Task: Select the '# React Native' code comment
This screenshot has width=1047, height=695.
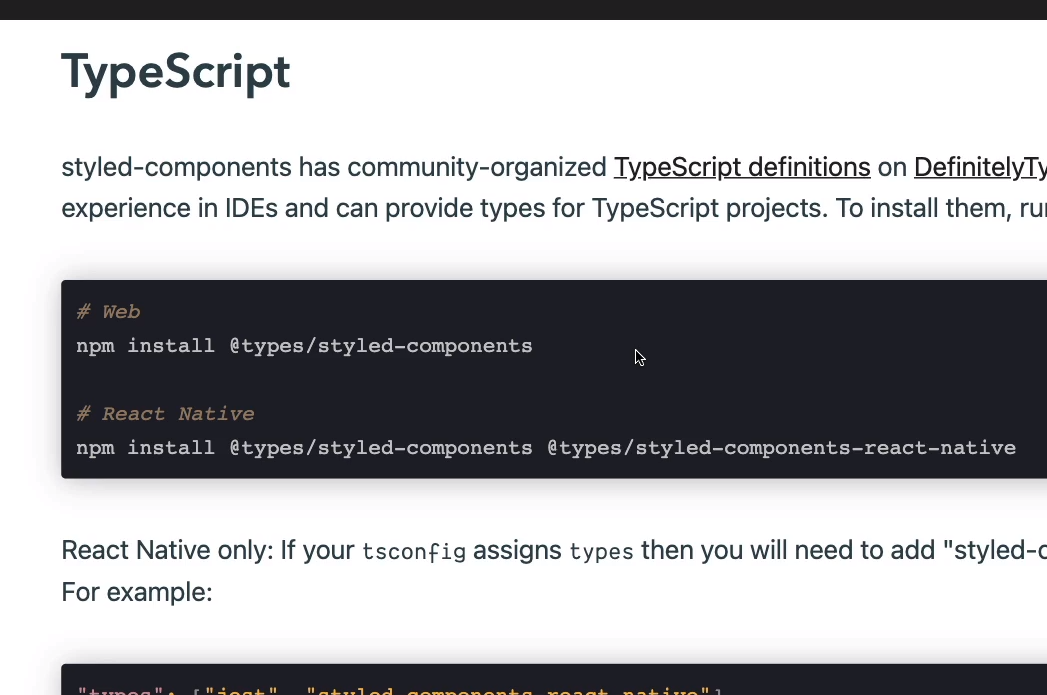Action: pos(165,413)
